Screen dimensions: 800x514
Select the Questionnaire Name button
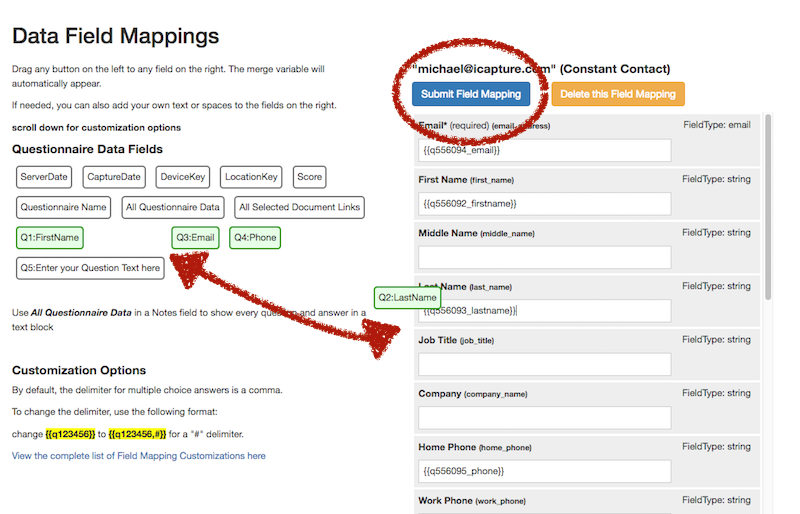[63, 207]
